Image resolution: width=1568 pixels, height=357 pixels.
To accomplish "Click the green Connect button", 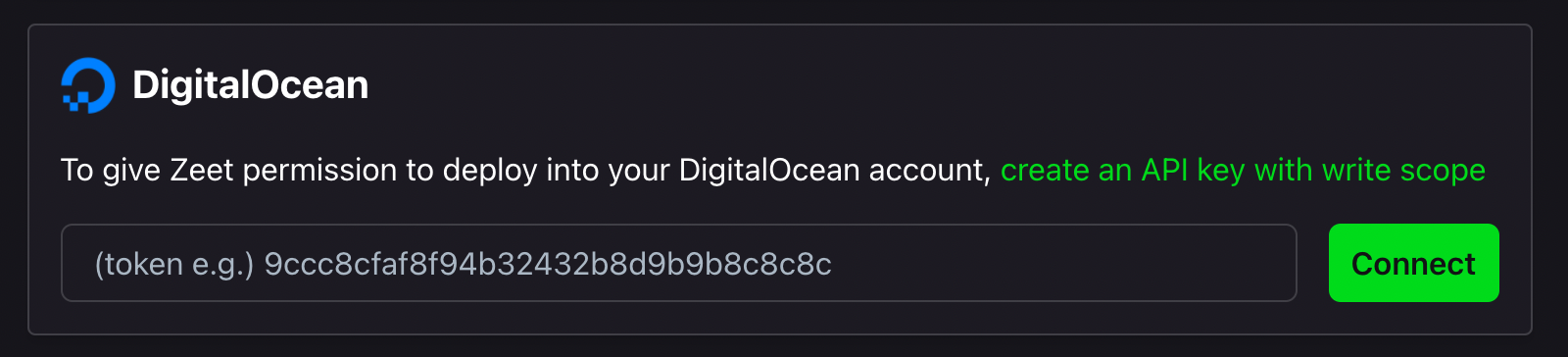I will pyautogui.click(x=1413, y=263).
